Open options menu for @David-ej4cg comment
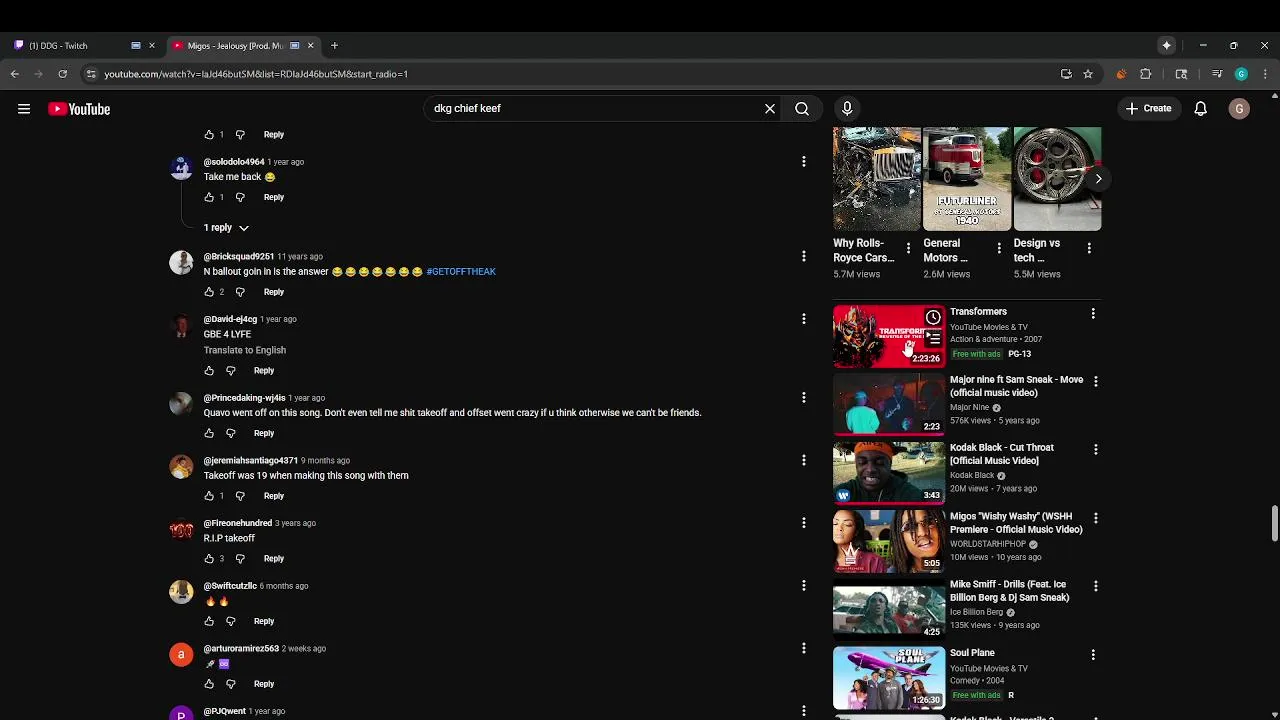Viewport: 1280px width, 720px height. click(x=803, y=319)
